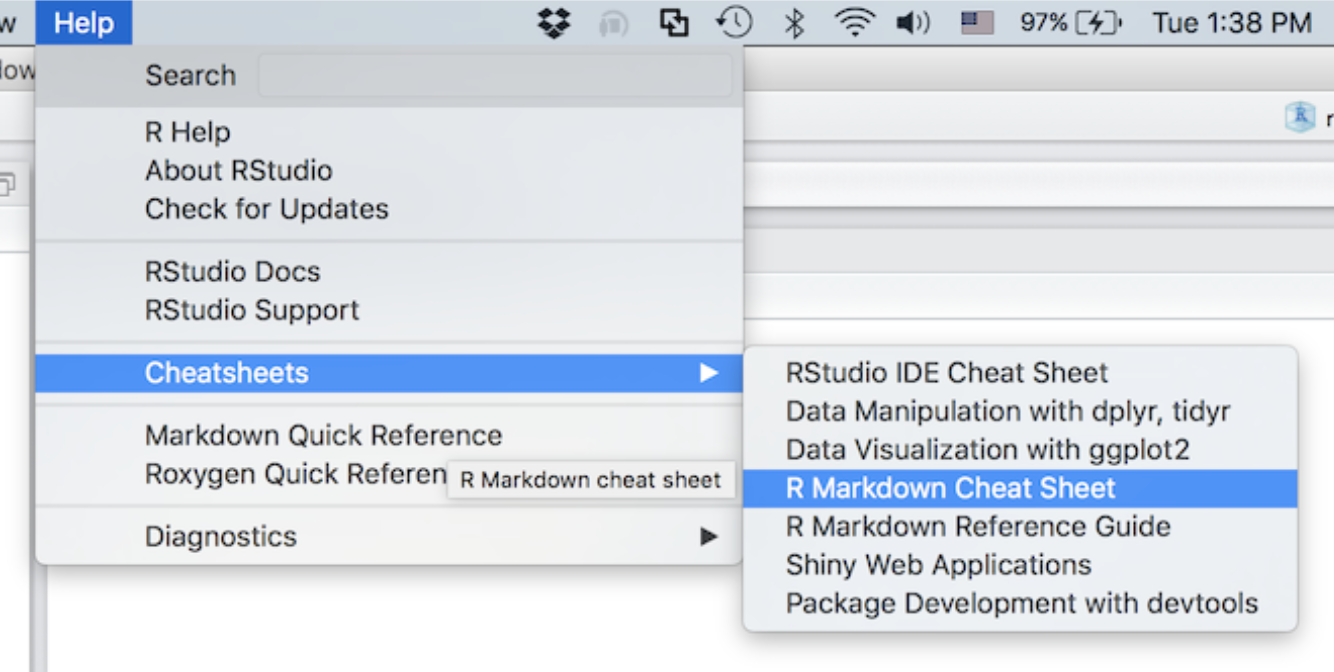Click the overlapping squares menu bar icon
The height and width of the screenshot is (672, 1334).
coord(675,23)
